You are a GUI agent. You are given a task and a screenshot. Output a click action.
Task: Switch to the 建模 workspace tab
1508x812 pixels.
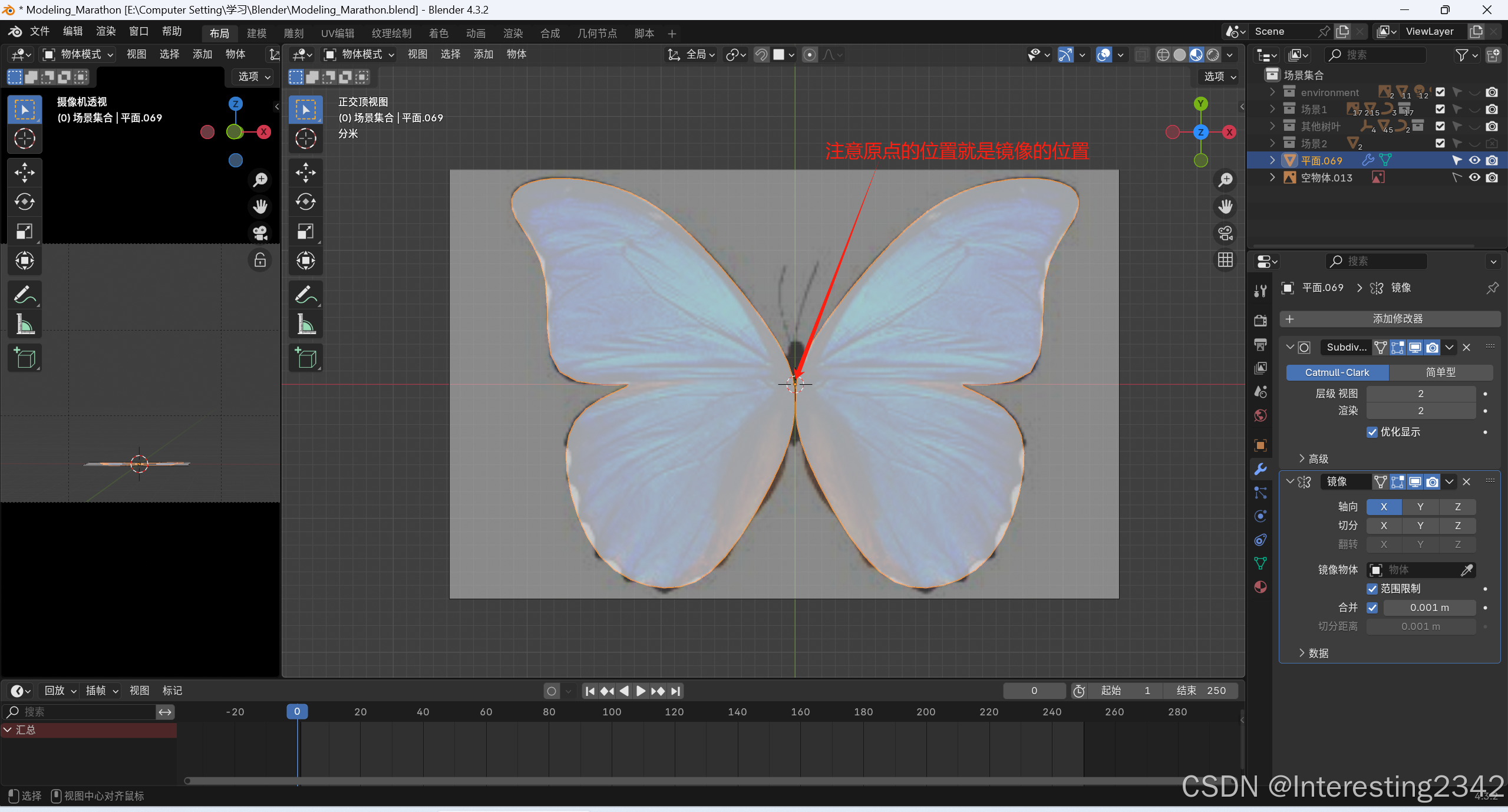256,33
